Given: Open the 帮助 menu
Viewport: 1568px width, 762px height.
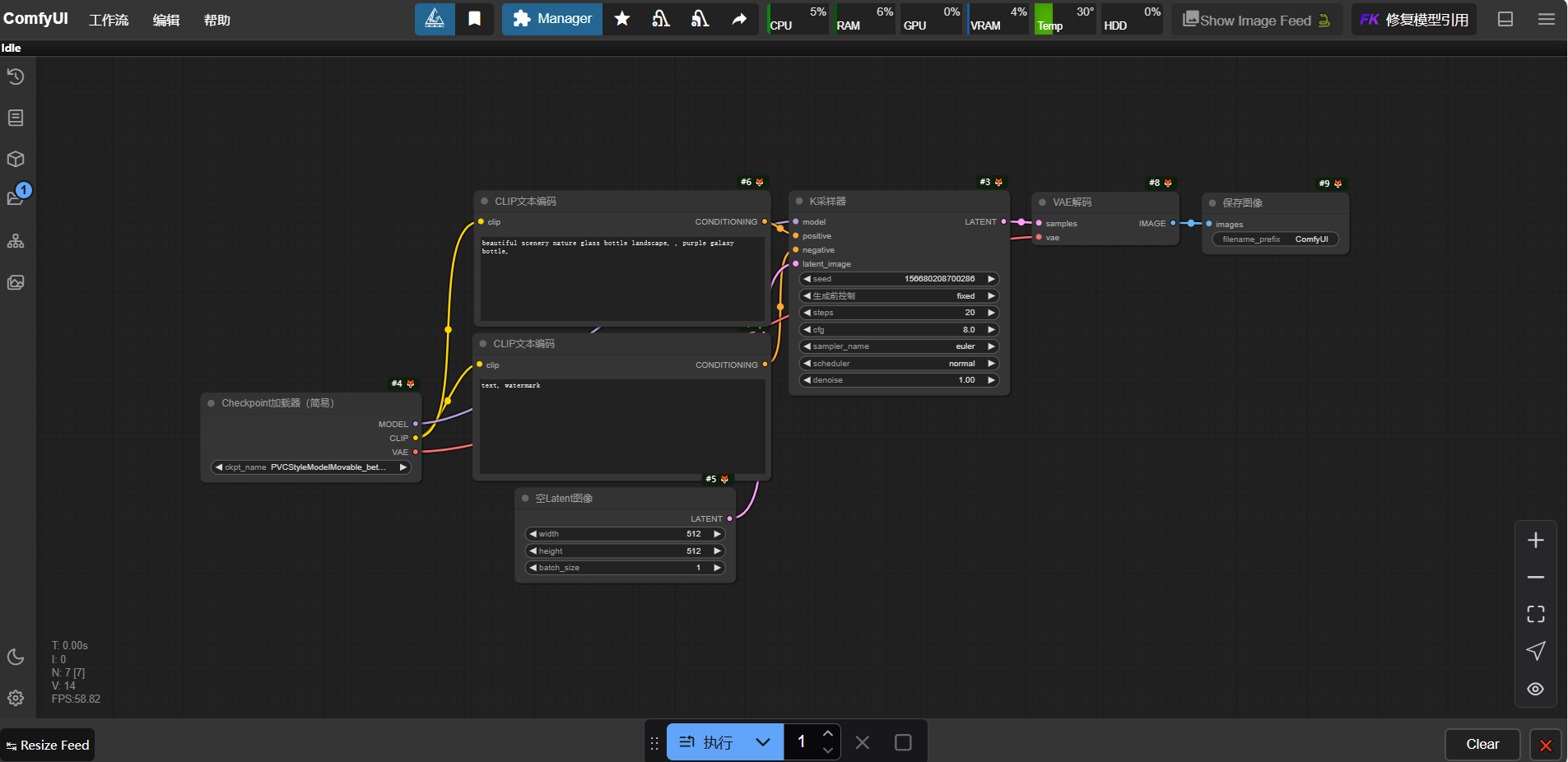Looking at the screenshot, I should pyautogui.click(x=217, y=20).
